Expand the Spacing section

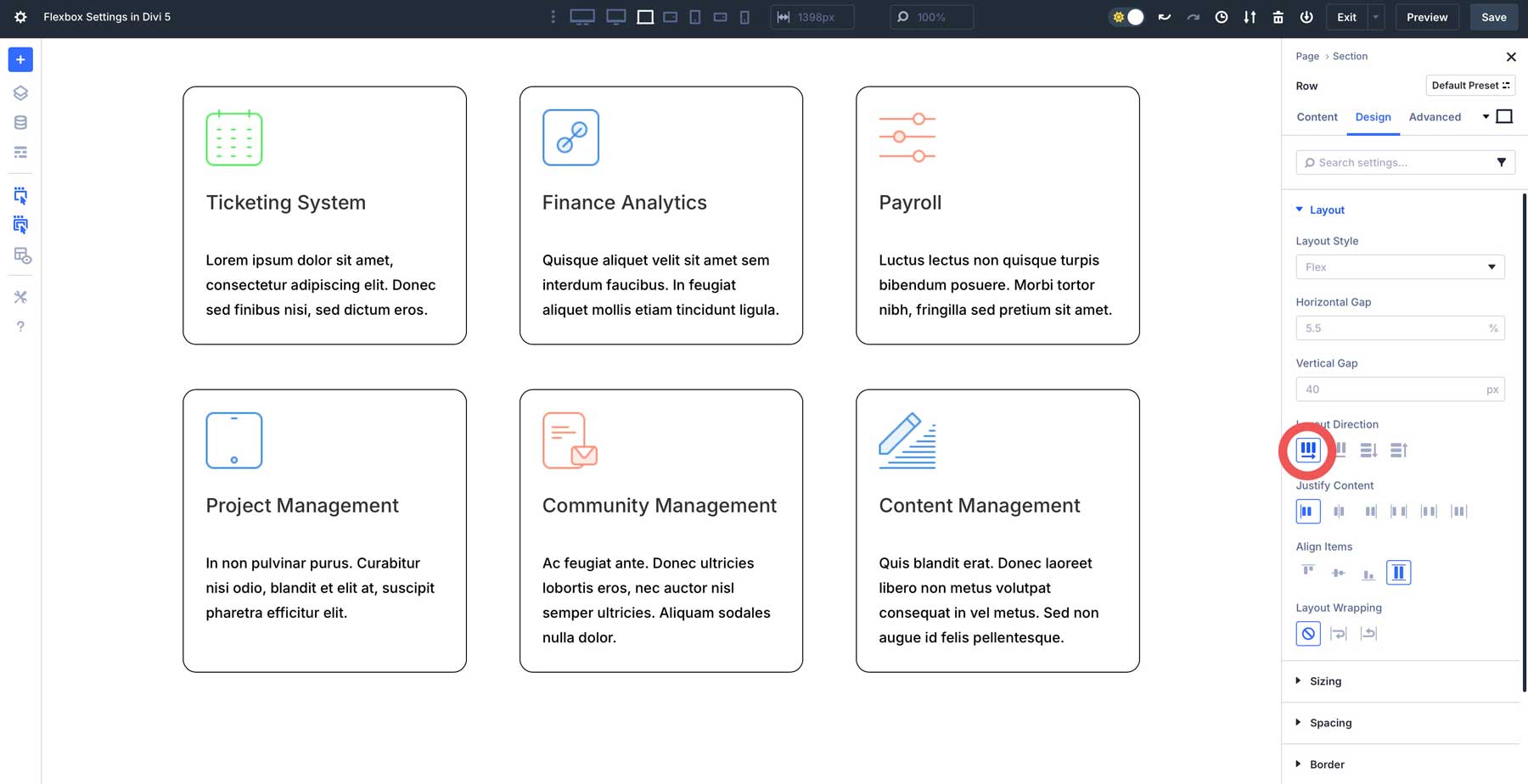coord(1330,723)
